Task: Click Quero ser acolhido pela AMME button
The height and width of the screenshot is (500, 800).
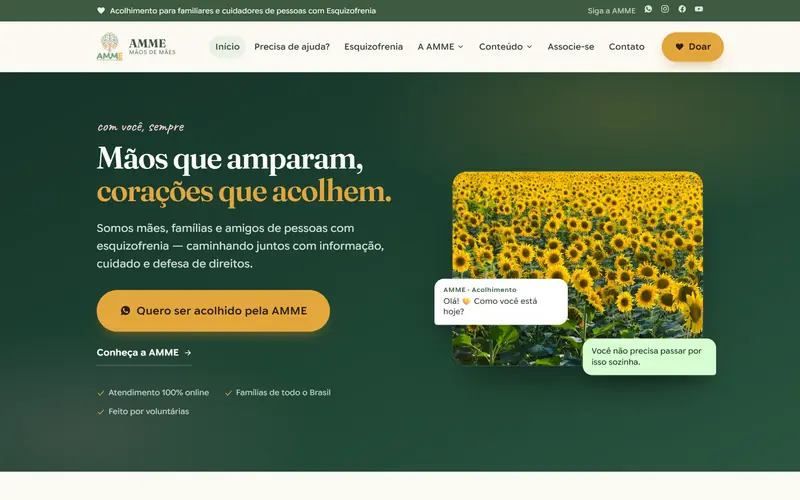Action: (x=213, y=311)
